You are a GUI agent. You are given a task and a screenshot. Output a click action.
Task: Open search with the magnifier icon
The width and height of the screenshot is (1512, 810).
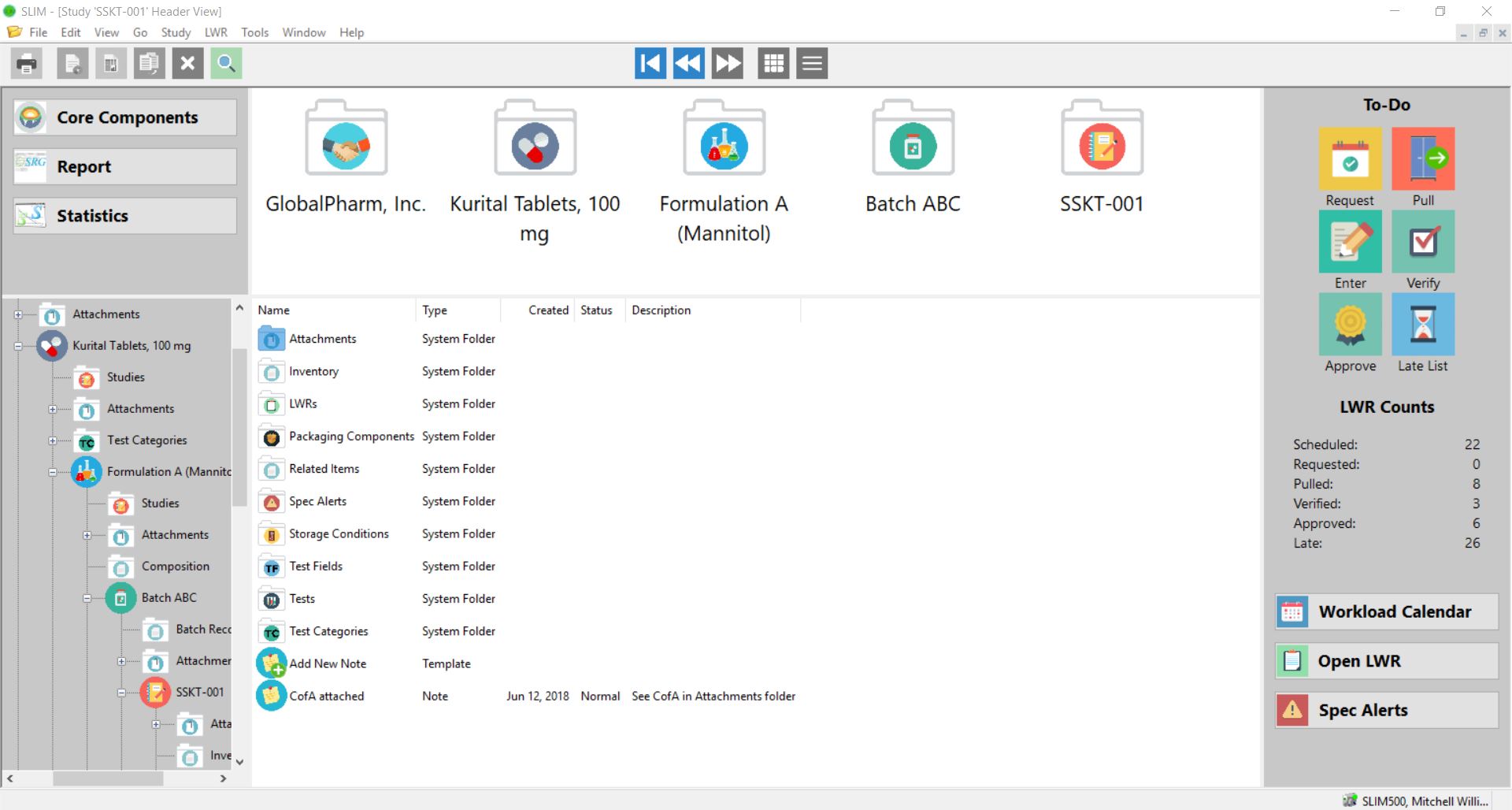(226, 64)
